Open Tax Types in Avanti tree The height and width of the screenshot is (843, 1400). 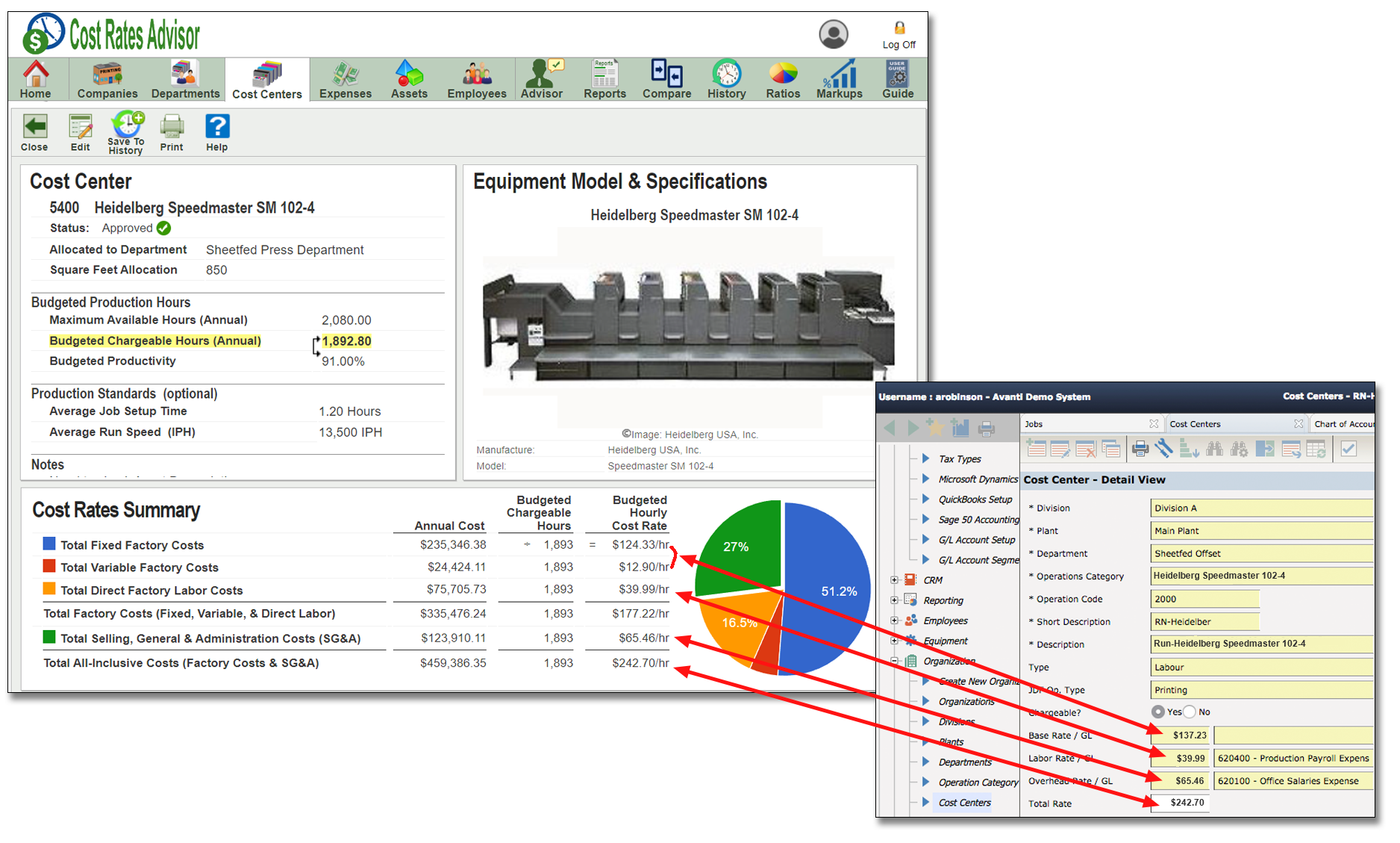tap(960, 459)
